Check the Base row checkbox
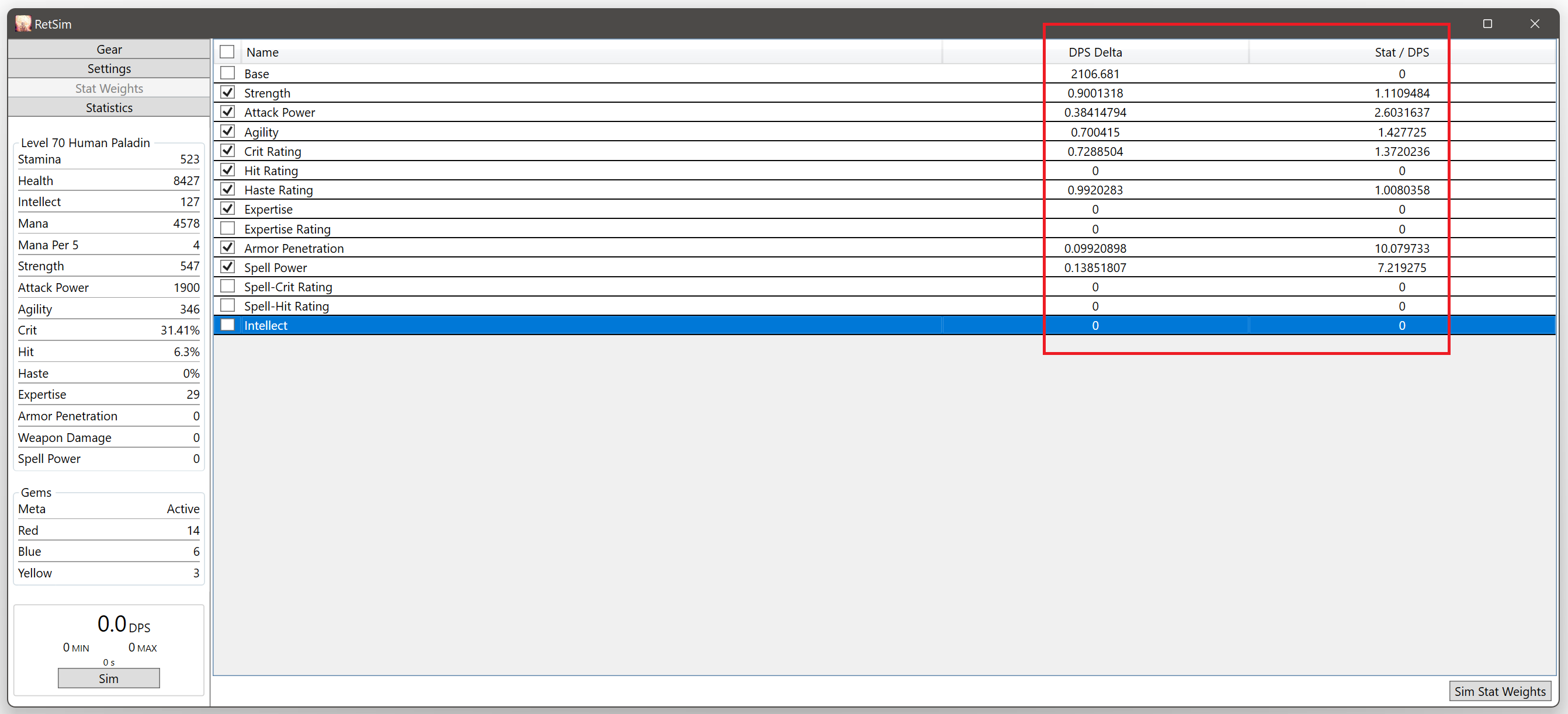This screenshot has width=1568, height=714. pos(227,73)
